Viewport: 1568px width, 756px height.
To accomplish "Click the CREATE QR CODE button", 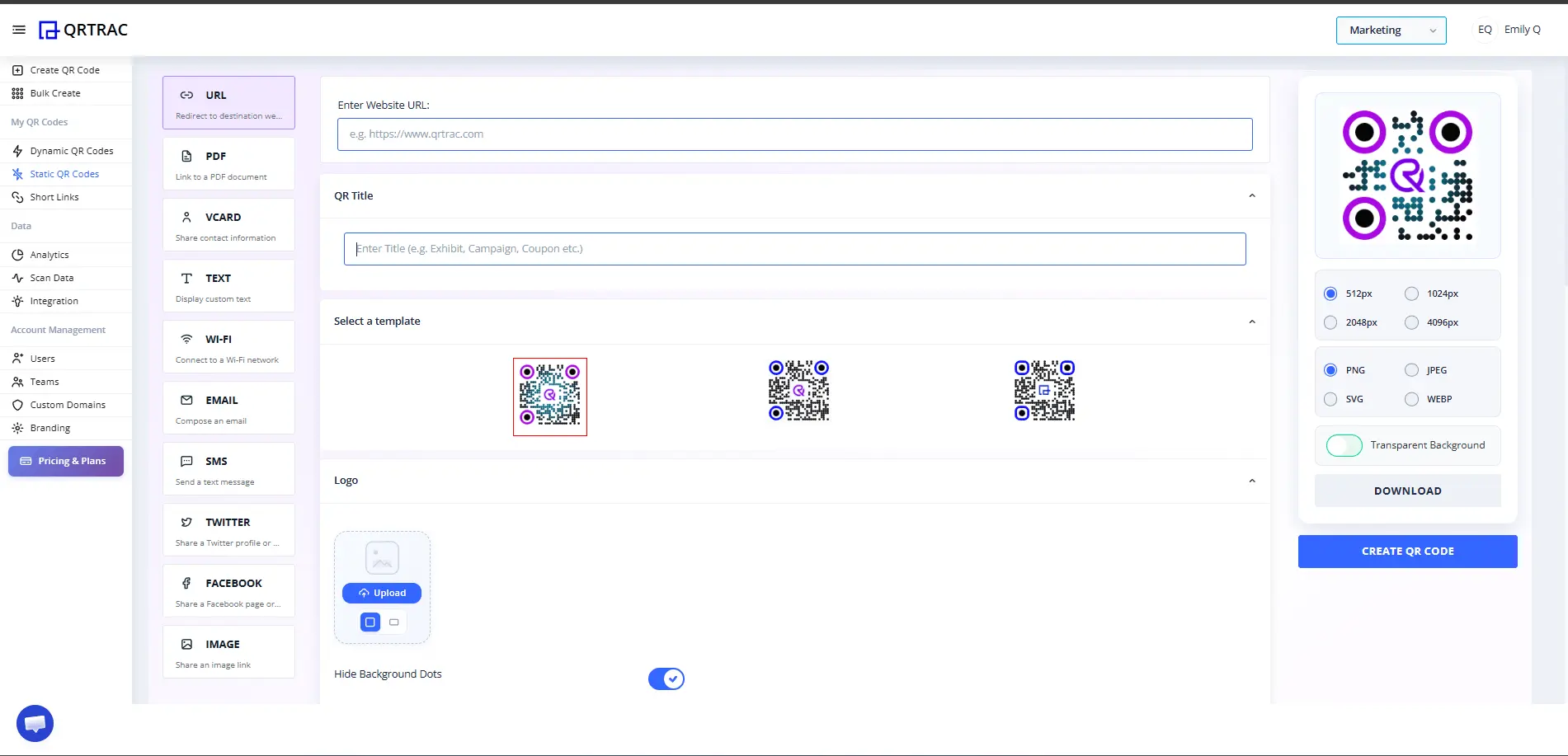I will [x=1407, y=552].
